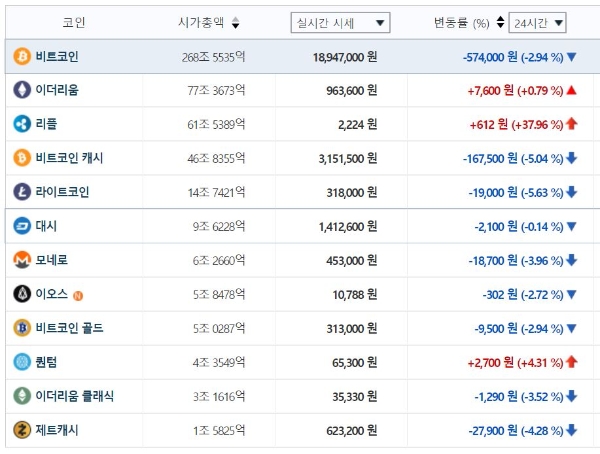Open the 24시간 period dropdown
The image size is (600, 454).
(x=537, y=22)
